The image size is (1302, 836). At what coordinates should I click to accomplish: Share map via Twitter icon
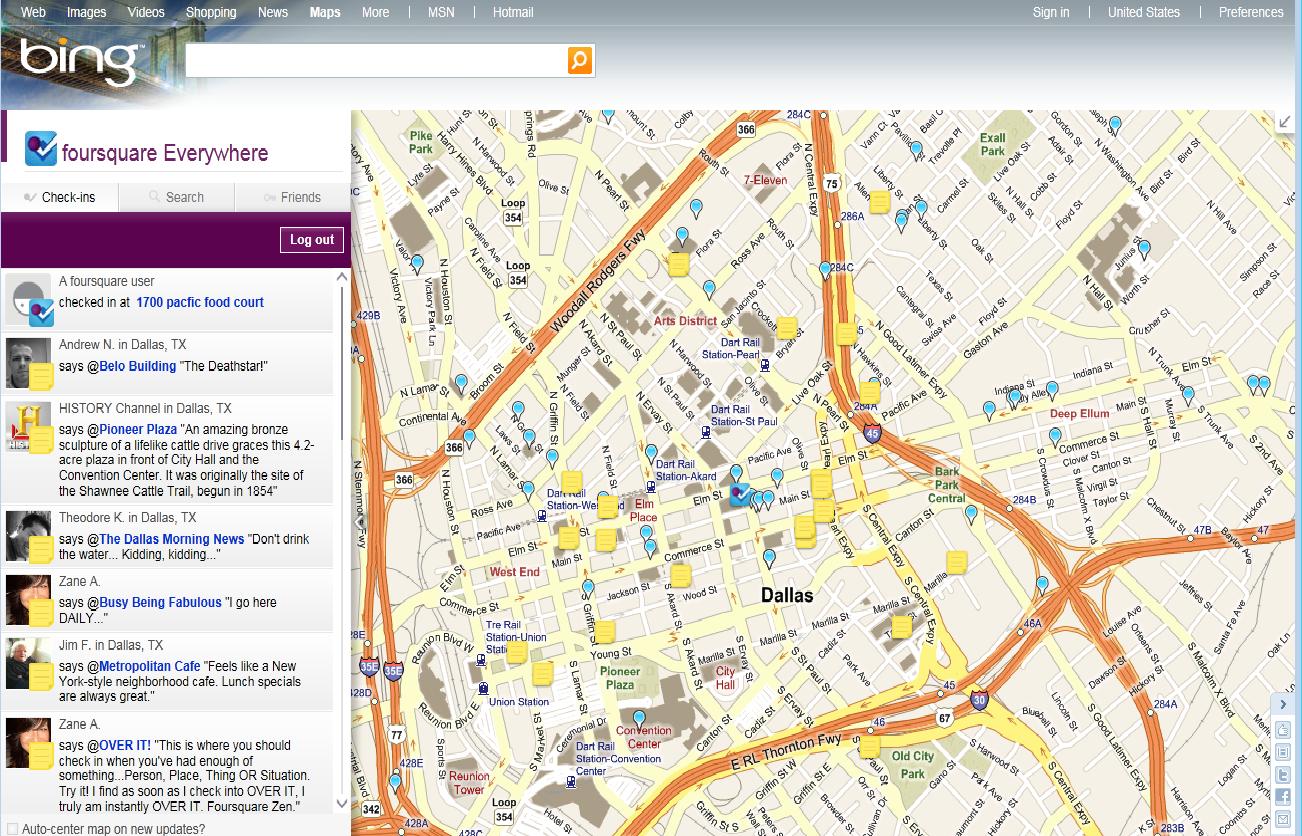(1283, 774)
